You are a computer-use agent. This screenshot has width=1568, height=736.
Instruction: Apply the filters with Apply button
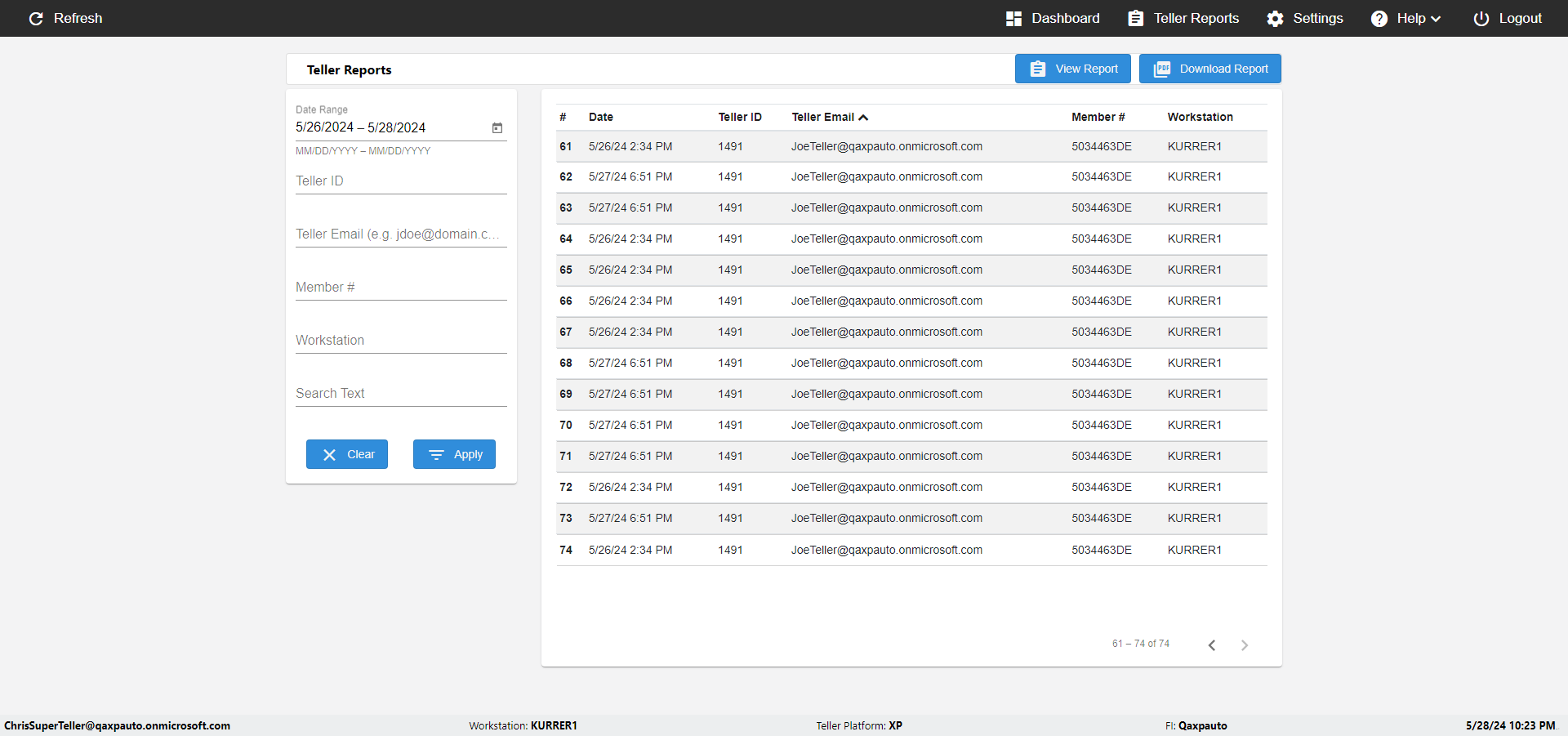pos(454,454)
